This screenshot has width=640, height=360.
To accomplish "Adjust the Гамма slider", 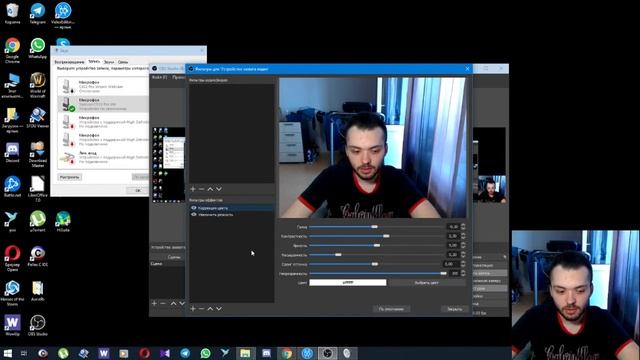I will [x=377, y=227].
